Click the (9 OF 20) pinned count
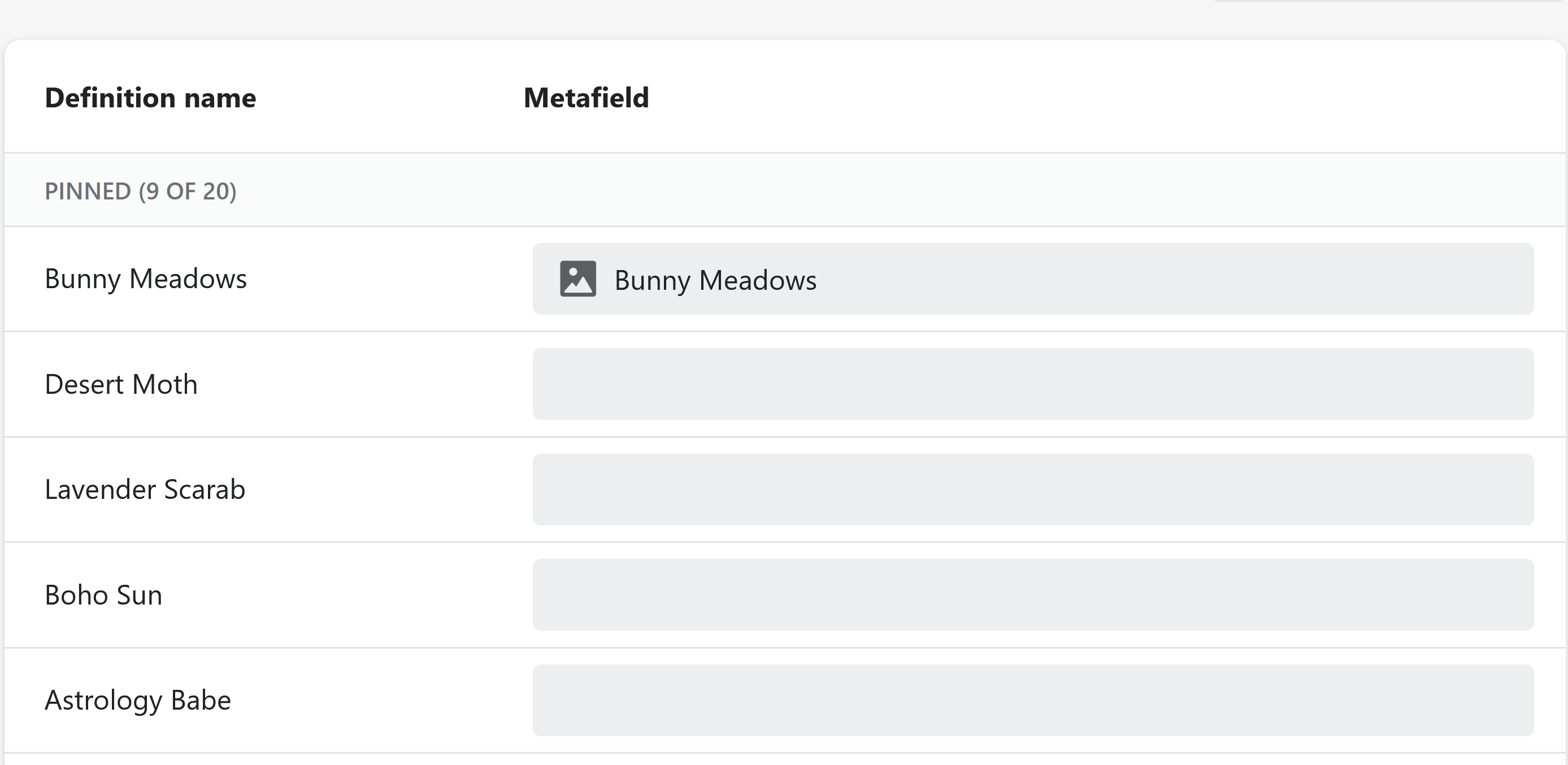The height and width of the screenshot is (765, 1568). (188, 191)
